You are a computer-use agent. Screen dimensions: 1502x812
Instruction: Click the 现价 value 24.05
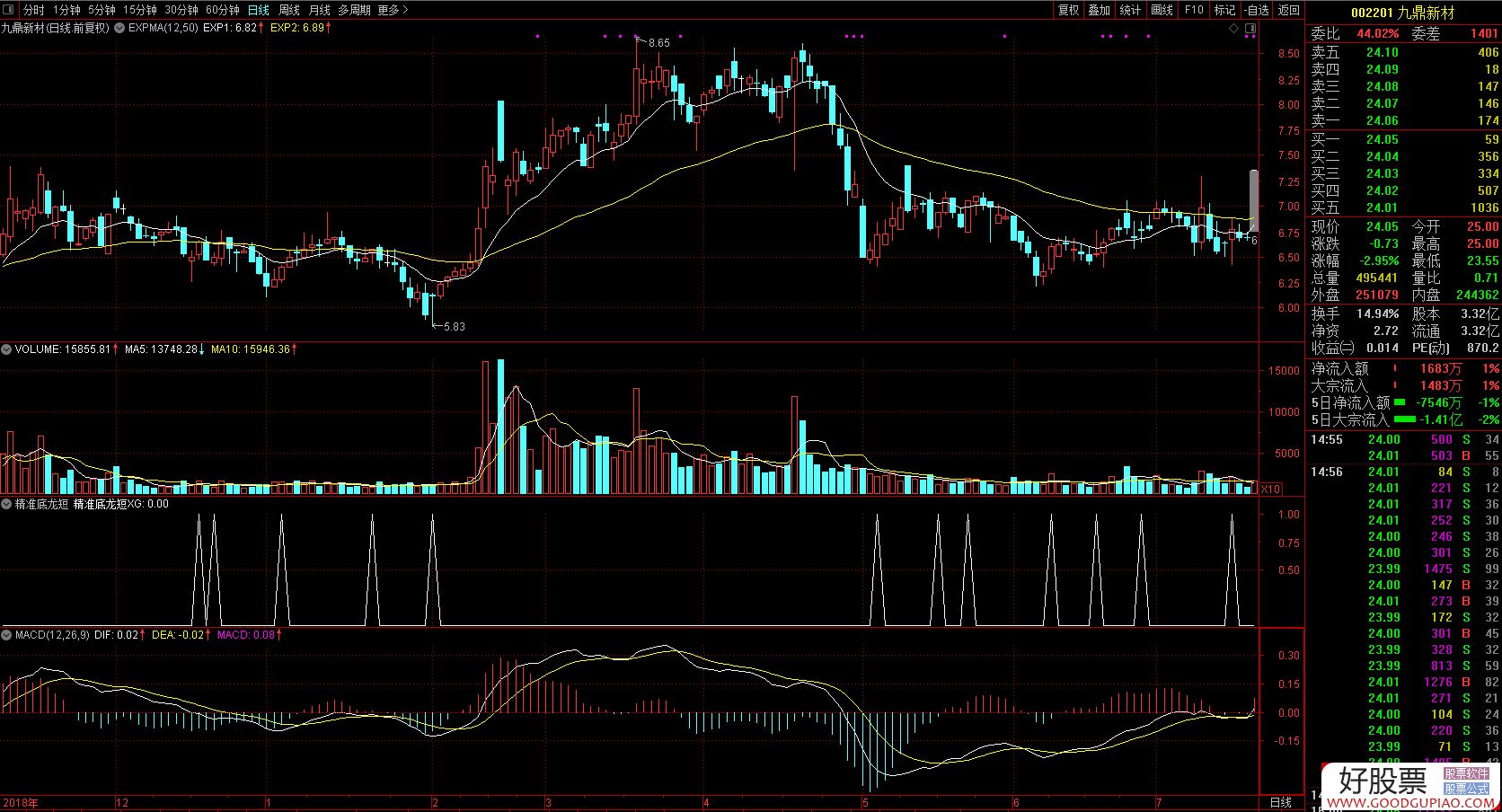coord(1382,226)
